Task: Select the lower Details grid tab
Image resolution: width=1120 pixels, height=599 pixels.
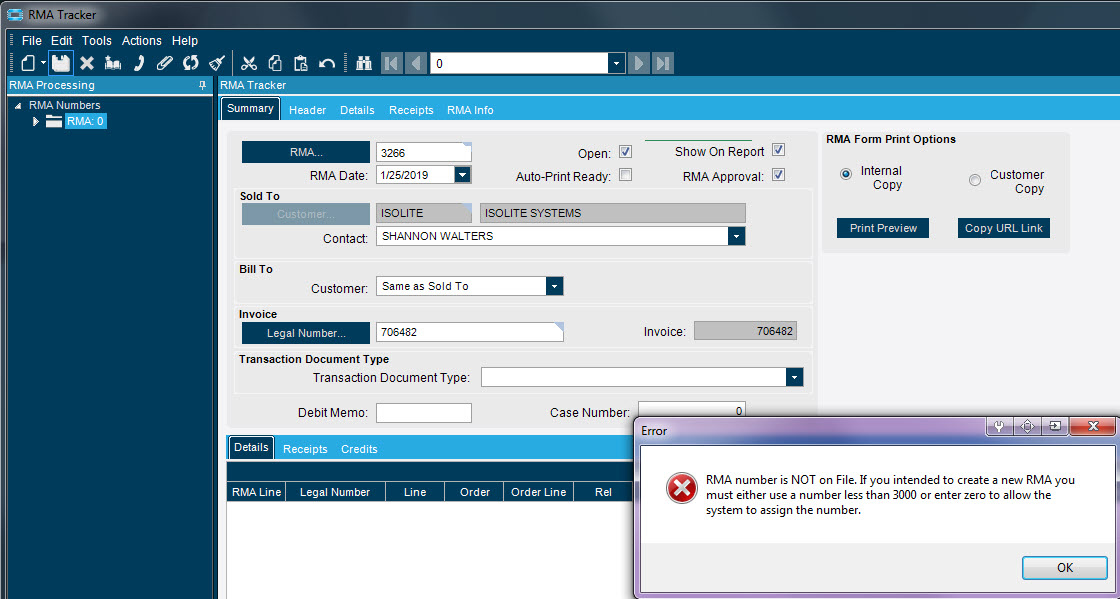Action: [x=251, y=447]
